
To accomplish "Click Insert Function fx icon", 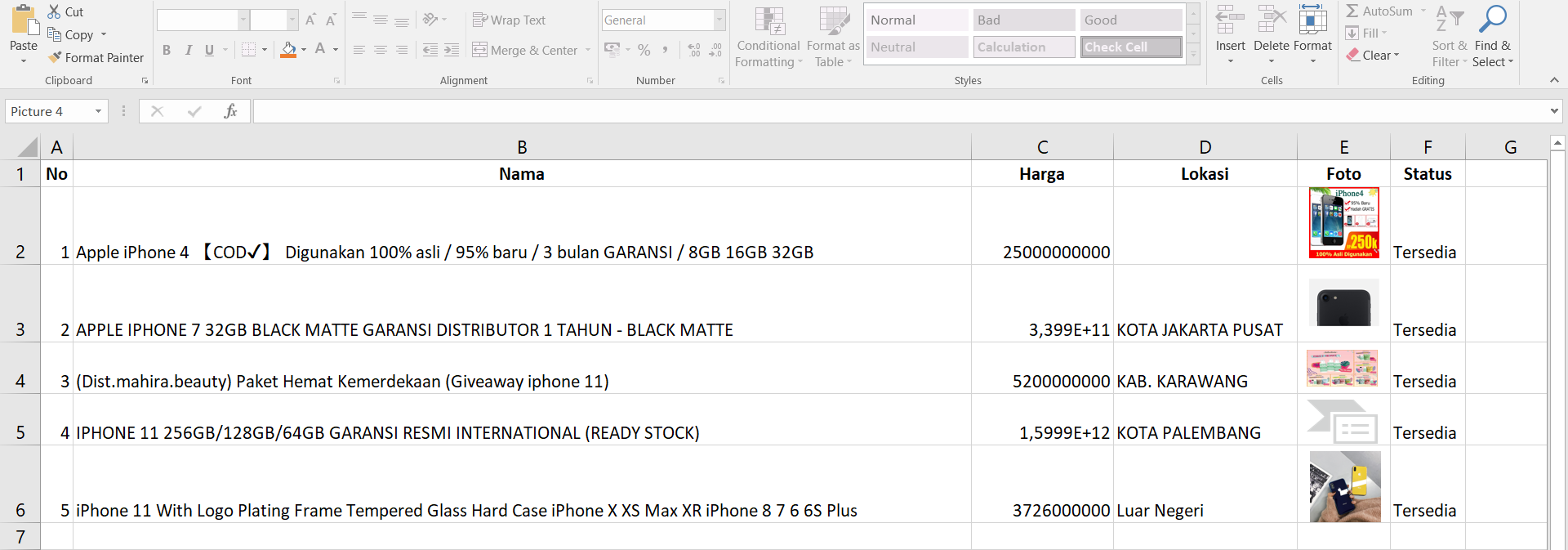I will 230,111.
